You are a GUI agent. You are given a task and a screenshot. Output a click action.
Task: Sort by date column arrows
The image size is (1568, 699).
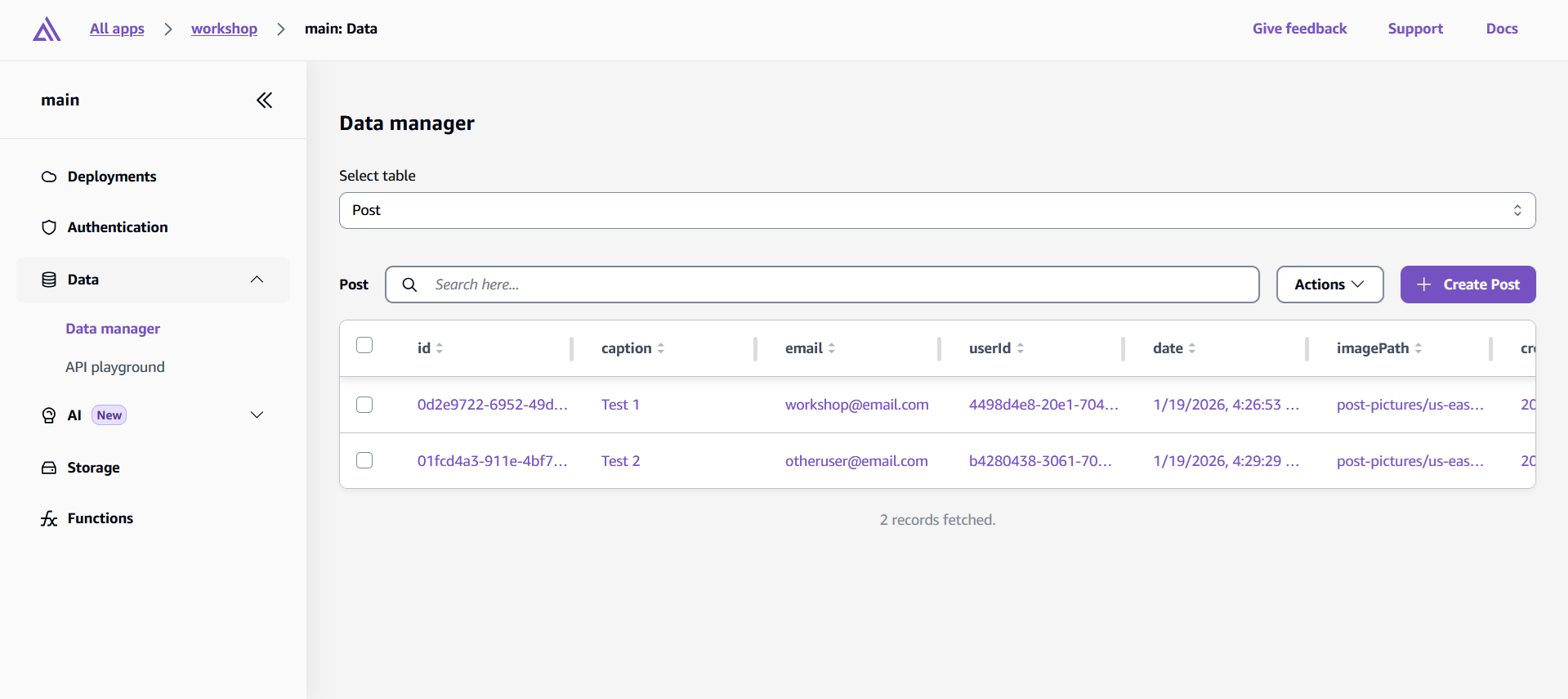click(x=1192, y=348)
